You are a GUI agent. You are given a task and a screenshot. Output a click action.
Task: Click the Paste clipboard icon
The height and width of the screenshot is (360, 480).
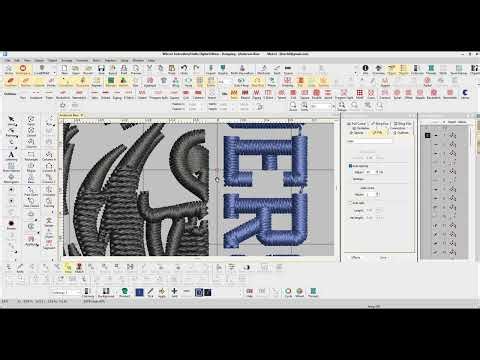point(172,70)
